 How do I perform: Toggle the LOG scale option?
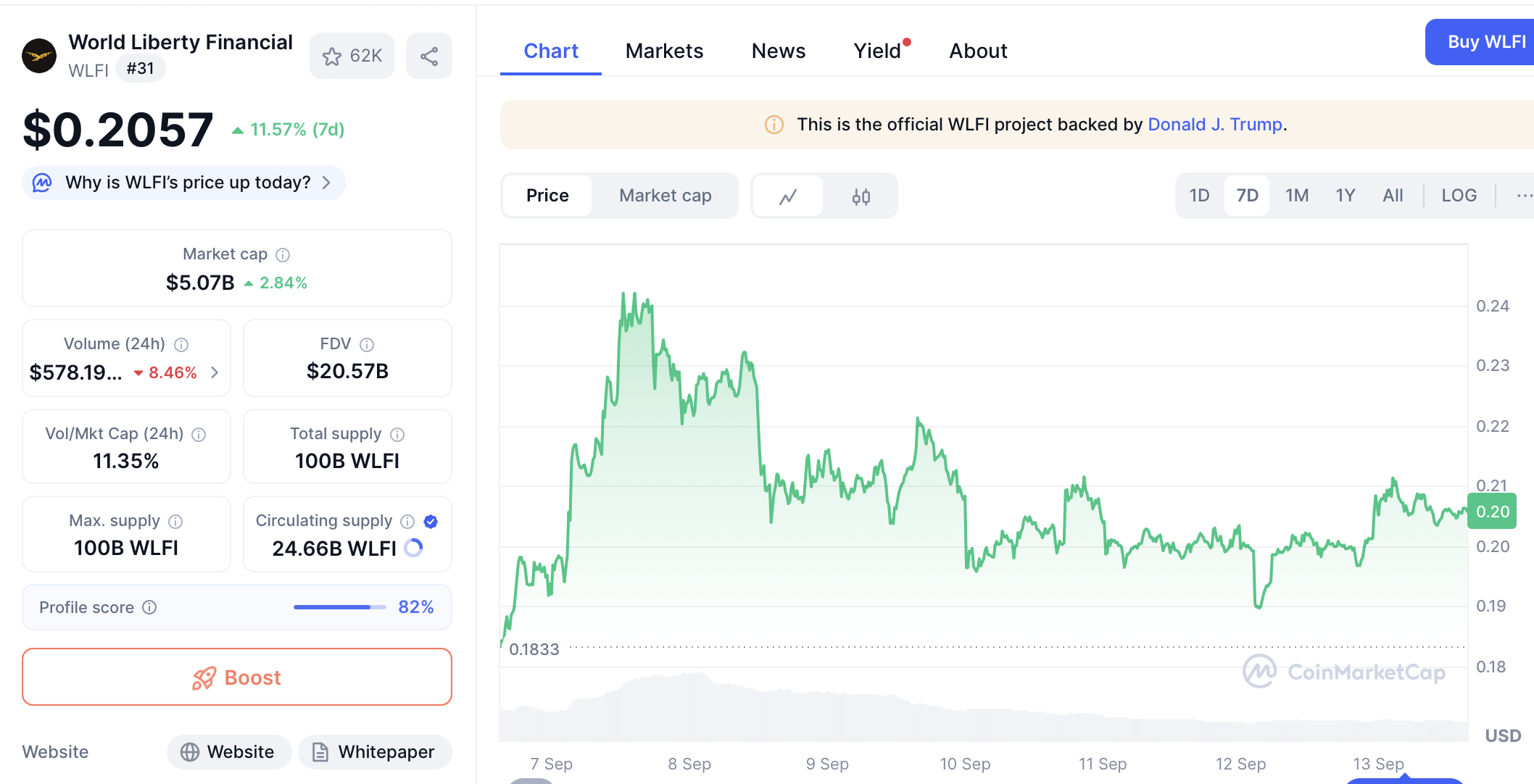(x=1459, y=196)
